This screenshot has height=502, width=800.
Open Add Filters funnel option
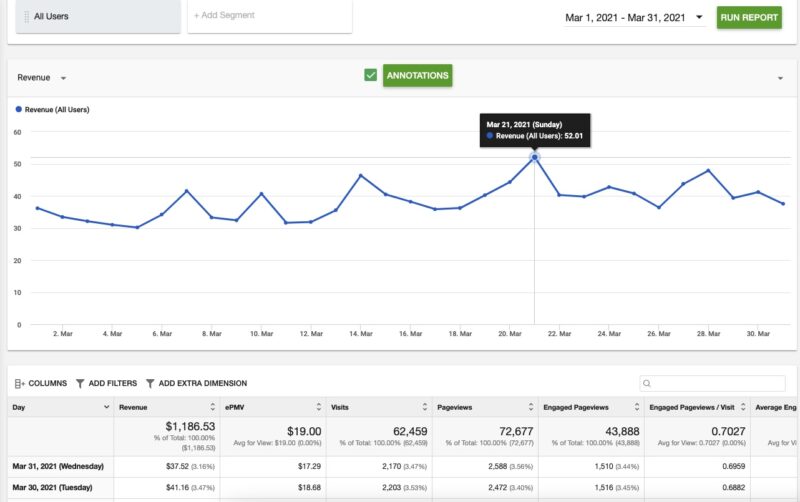click(80, 383)
